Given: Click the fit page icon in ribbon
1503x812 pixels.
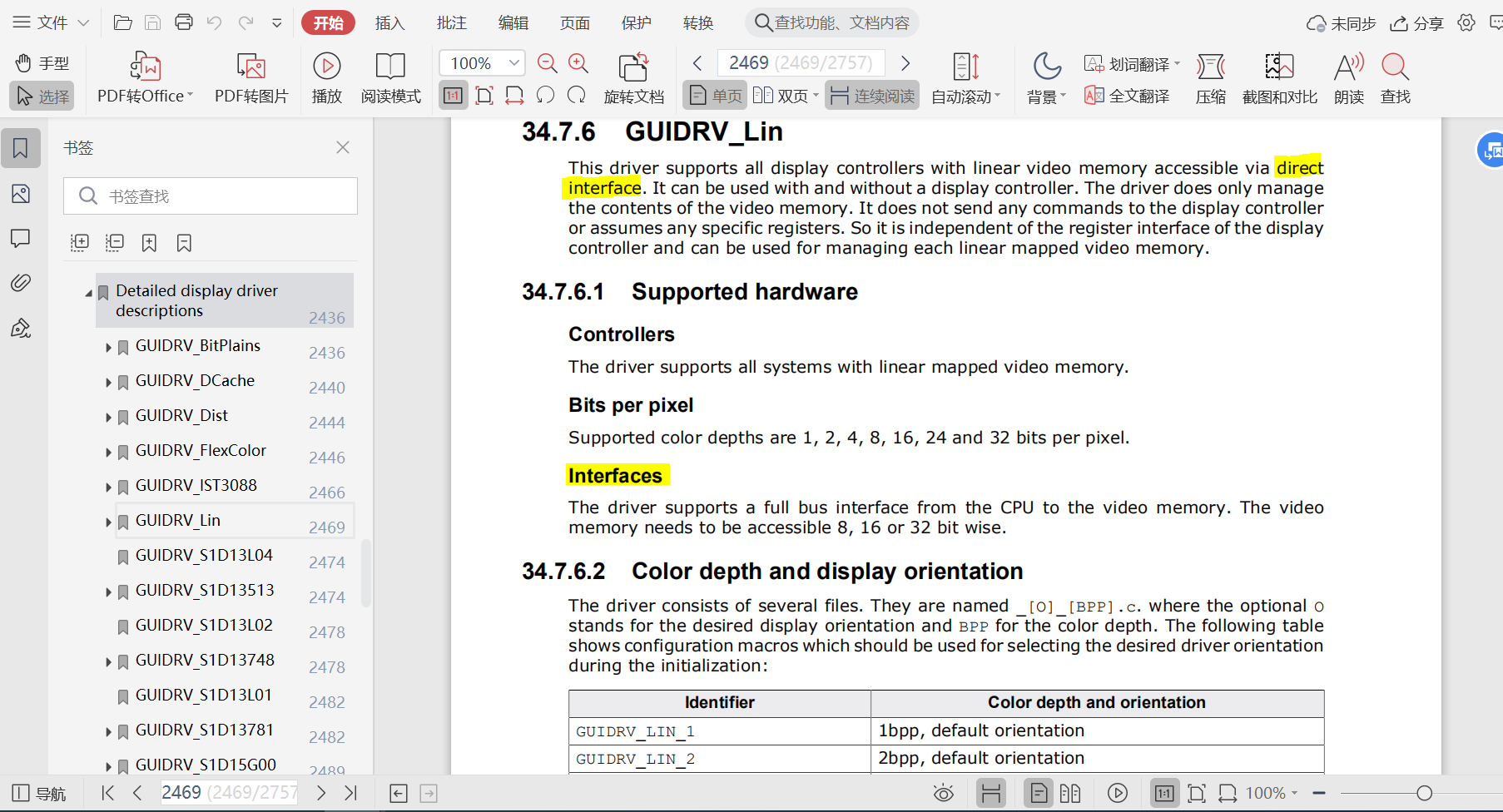Looking at the screenshot, I should pyautogui.click(x=484, y=96).
